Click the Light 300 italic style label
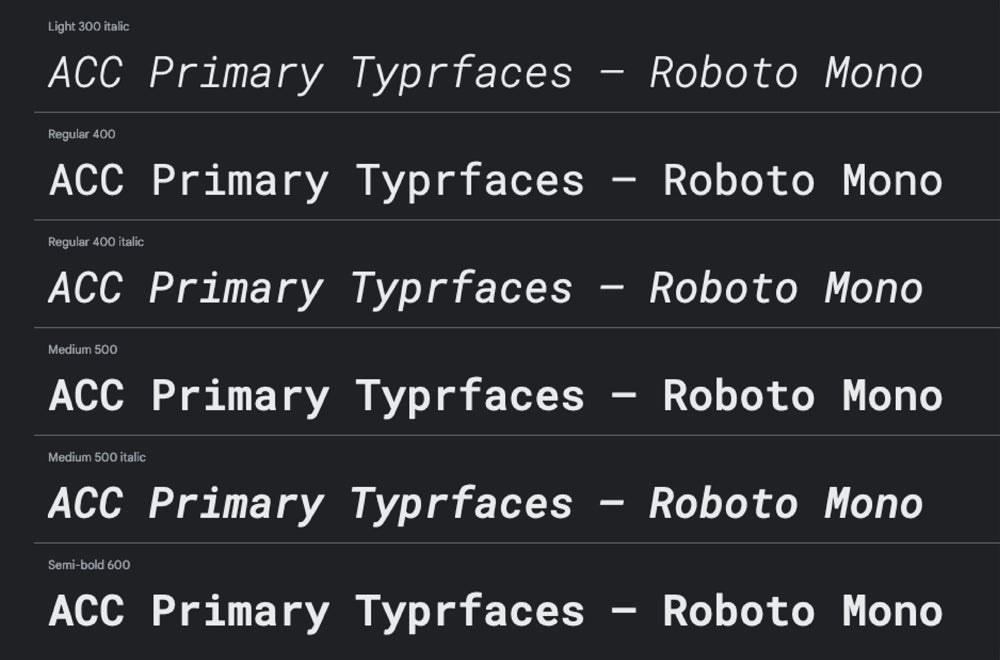1000x660 pixels. [x=88, y=27]
